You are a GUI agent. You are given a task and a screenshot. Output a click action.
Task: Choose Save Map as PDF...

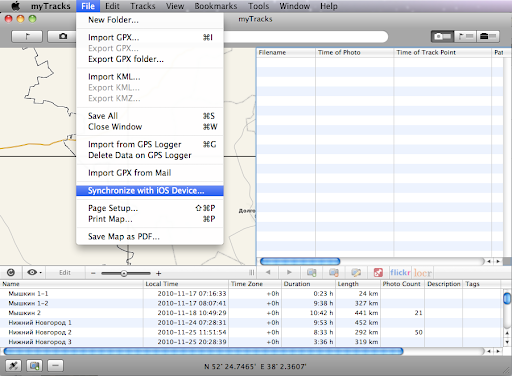(150, 237)
